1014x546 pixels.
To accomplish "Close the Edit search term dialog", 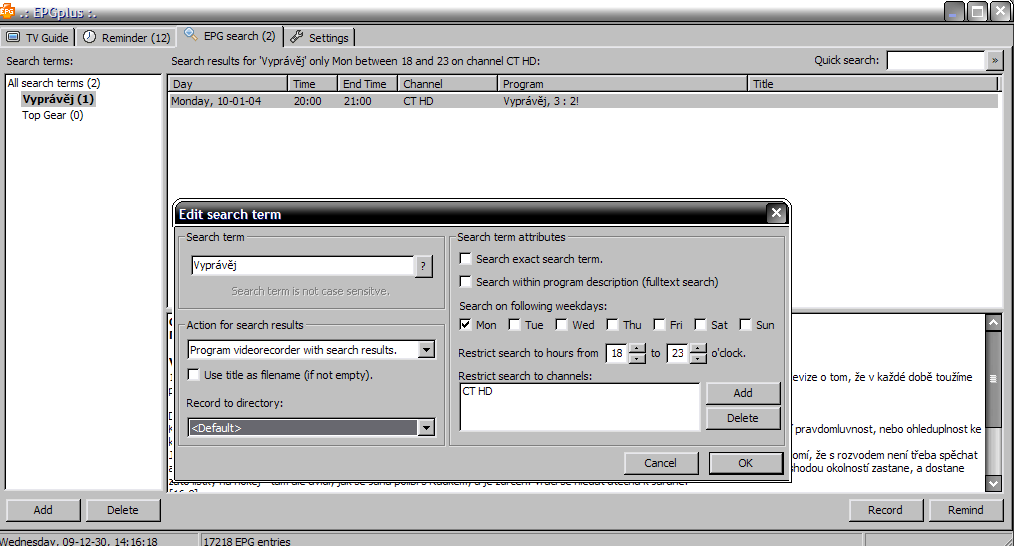I will (x=776, y=213).
